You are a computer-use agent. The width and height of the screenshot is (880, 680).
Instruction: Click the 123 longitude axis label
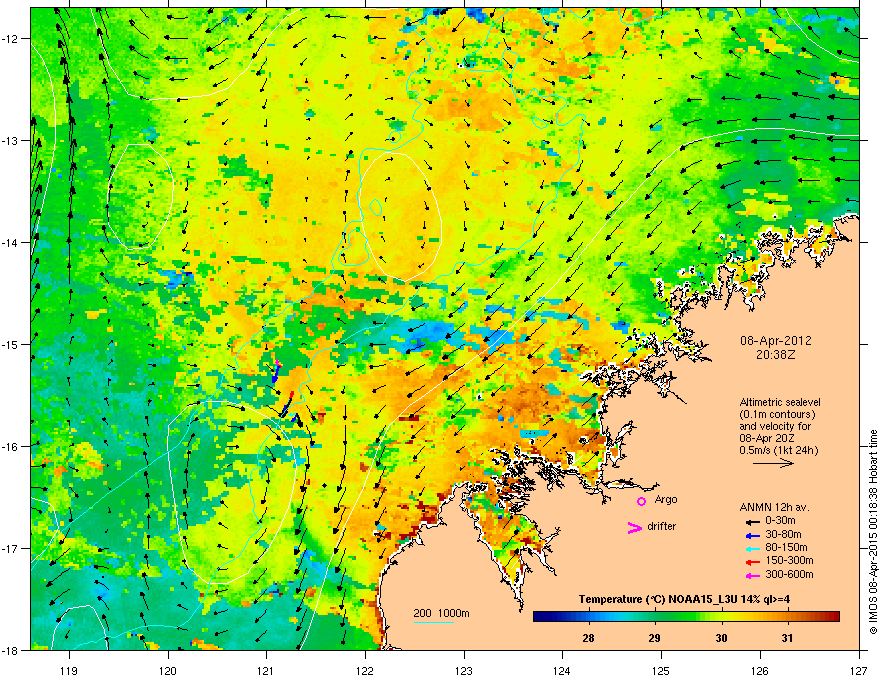464,670
